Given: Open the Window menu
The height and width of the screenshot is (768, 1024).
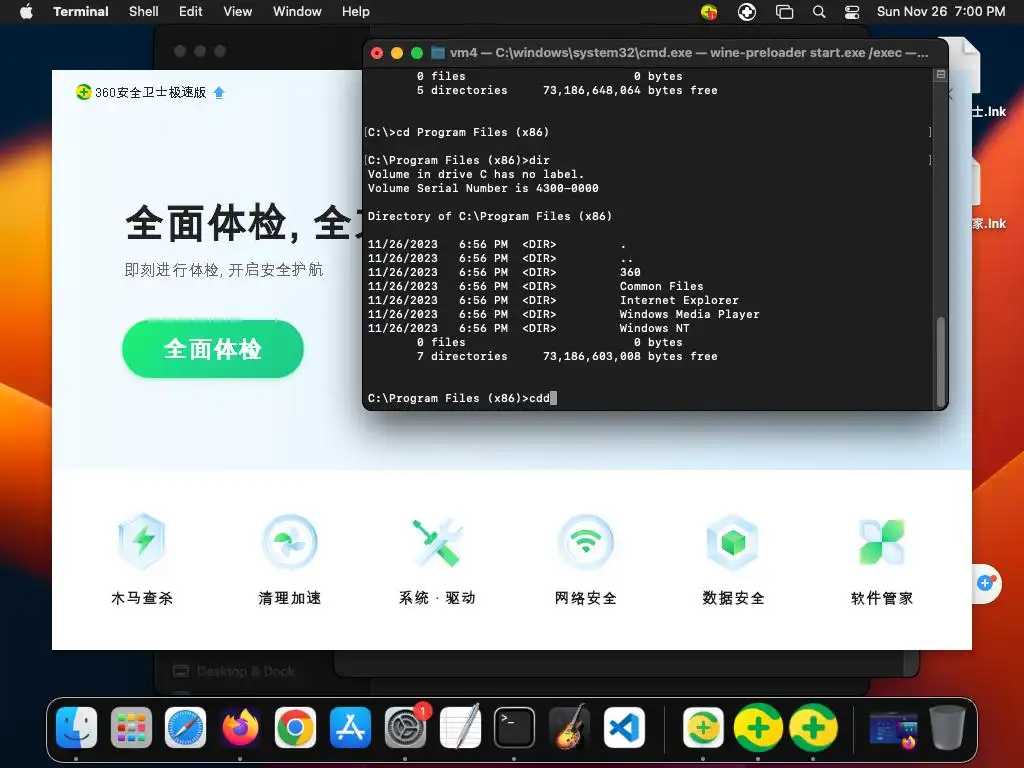Looking at the screenshot, I should [x=297, y=11].
